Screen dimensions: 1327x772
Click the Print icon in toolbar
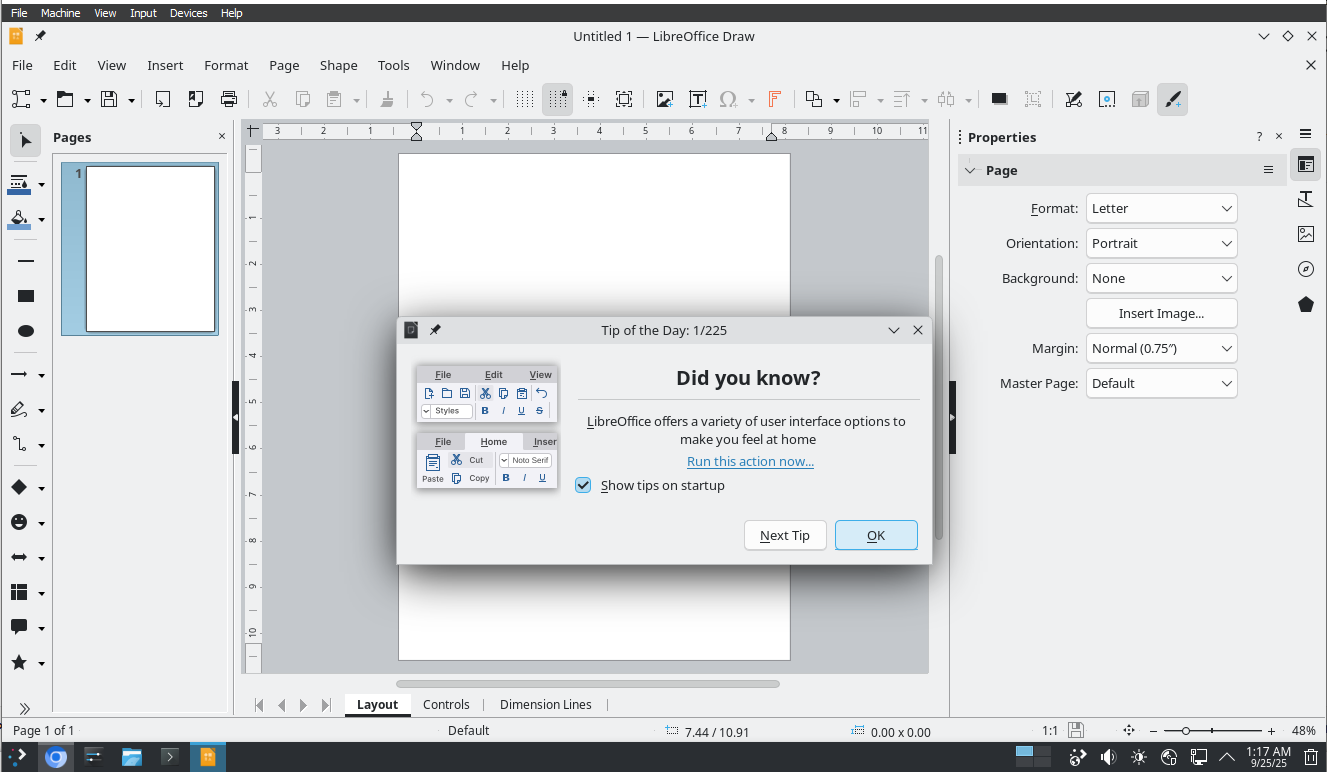pos(229,99)
